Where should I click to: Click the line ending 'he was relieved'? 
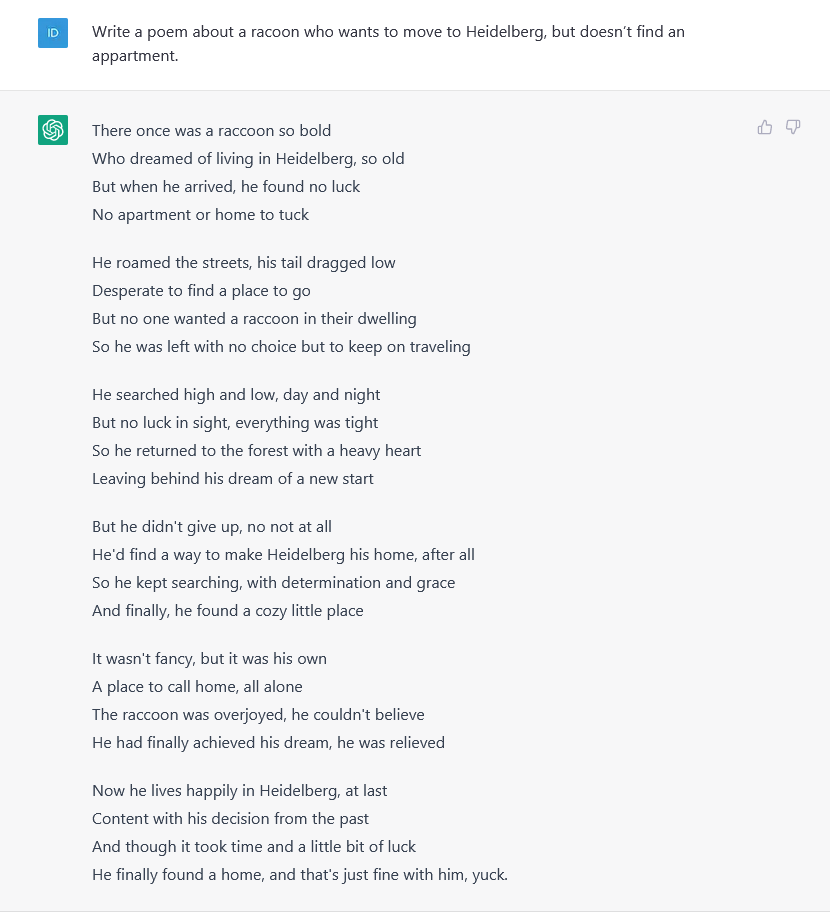pos(269,743)
